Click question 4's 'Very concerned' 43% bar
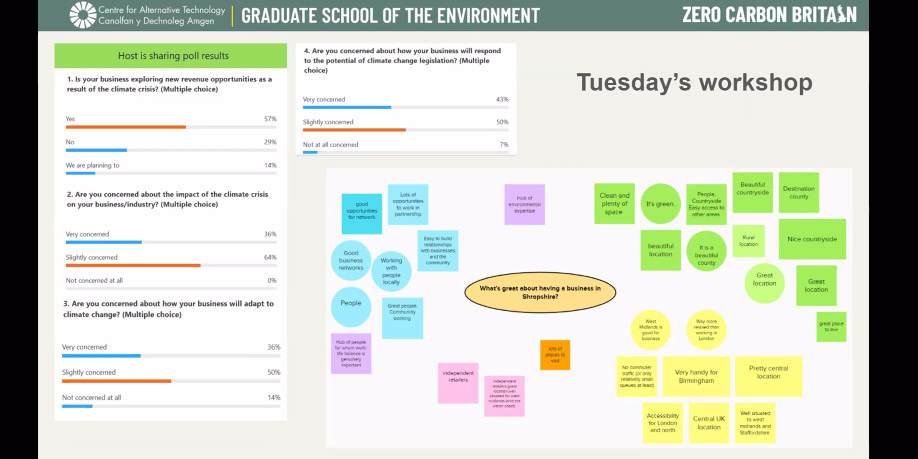This screenshot has width=918, height=459. [x=347, y=107]
